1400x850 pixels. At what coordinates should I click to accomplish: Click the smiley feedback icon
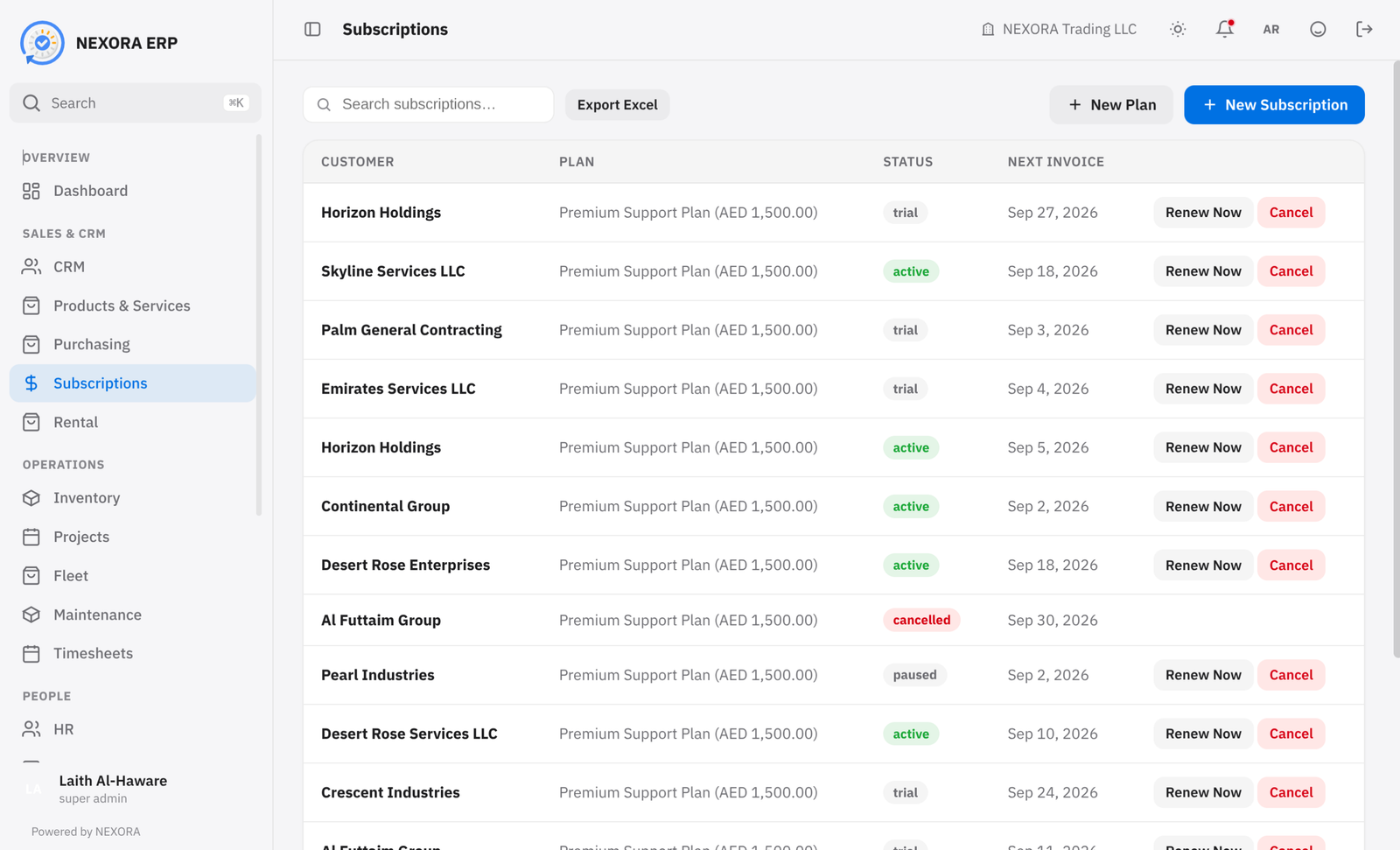[x=1318, y=29]
